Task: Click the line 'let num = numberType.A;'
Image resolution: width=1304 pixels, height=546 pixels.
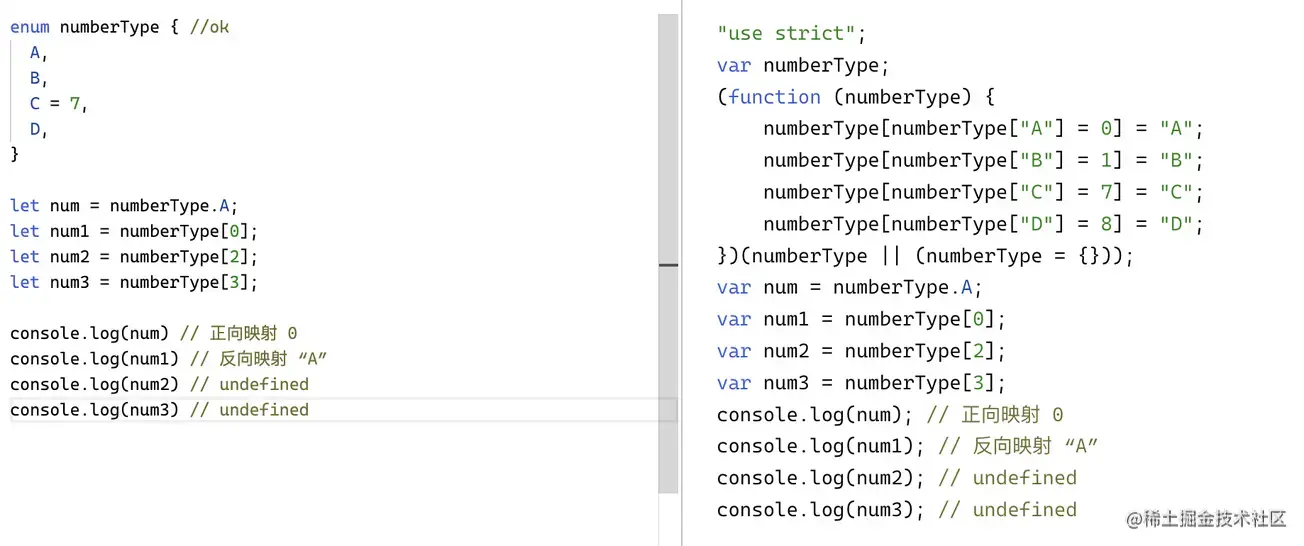Action: (124, 206)
